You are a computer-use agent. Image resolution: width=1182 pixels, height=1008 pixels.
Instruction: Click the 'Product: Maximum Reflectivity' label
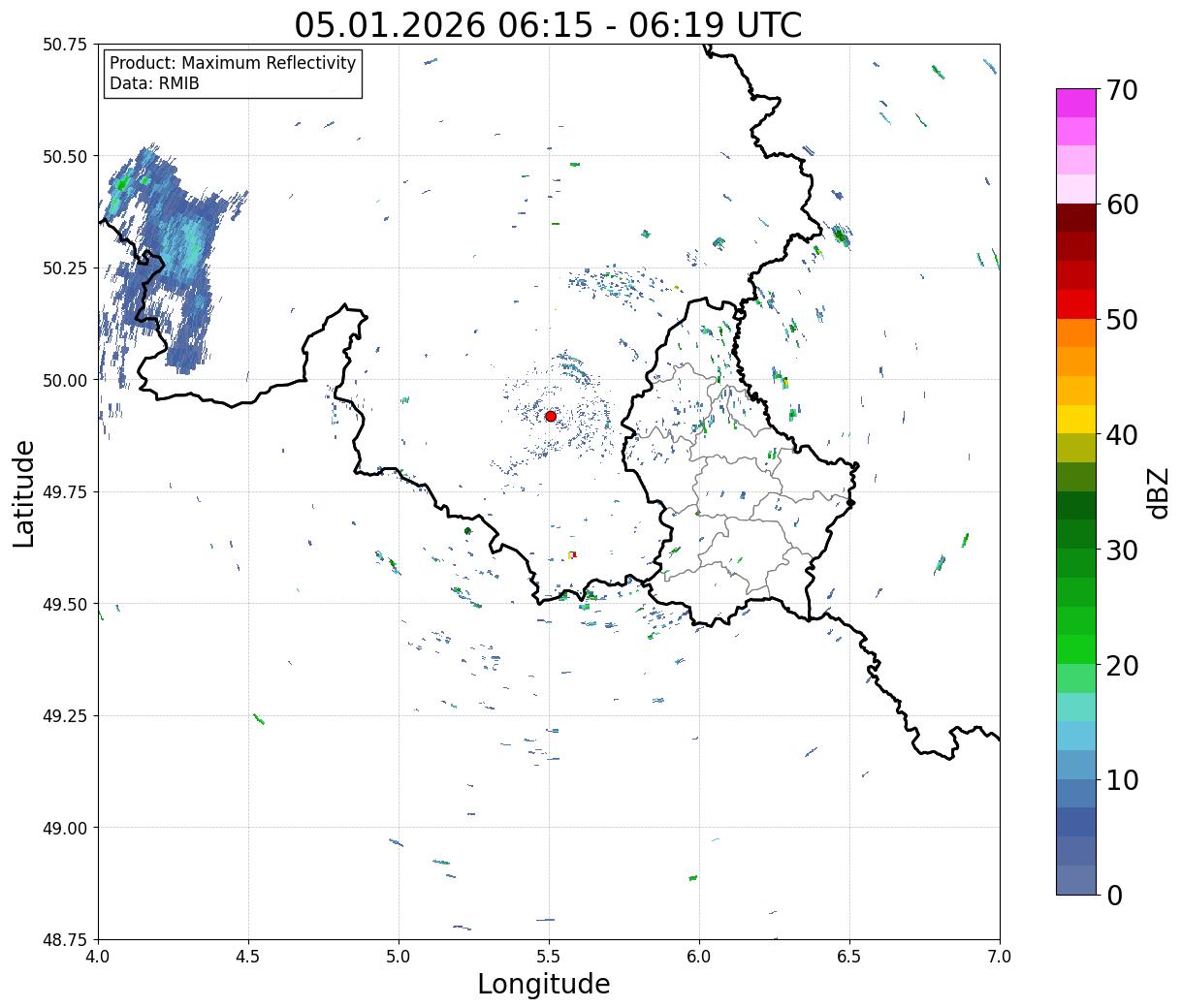click(x=233, y=64)
